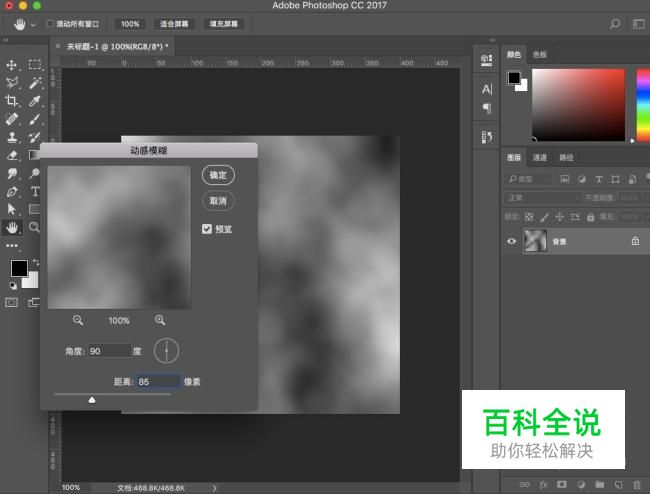This screenshot has width=650, height=494.
Task: Open the search icon in options bar
Action: pyautogui.click(x=615, y=24)
